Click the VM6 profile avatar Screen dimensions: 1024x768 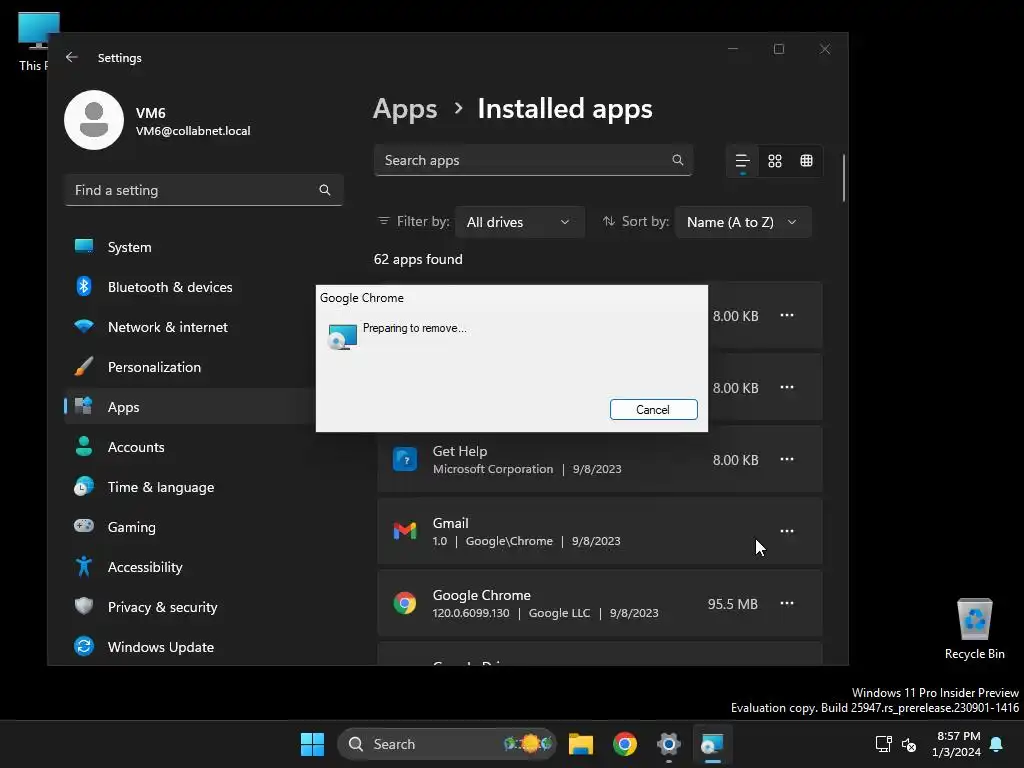tap(94, 120)
